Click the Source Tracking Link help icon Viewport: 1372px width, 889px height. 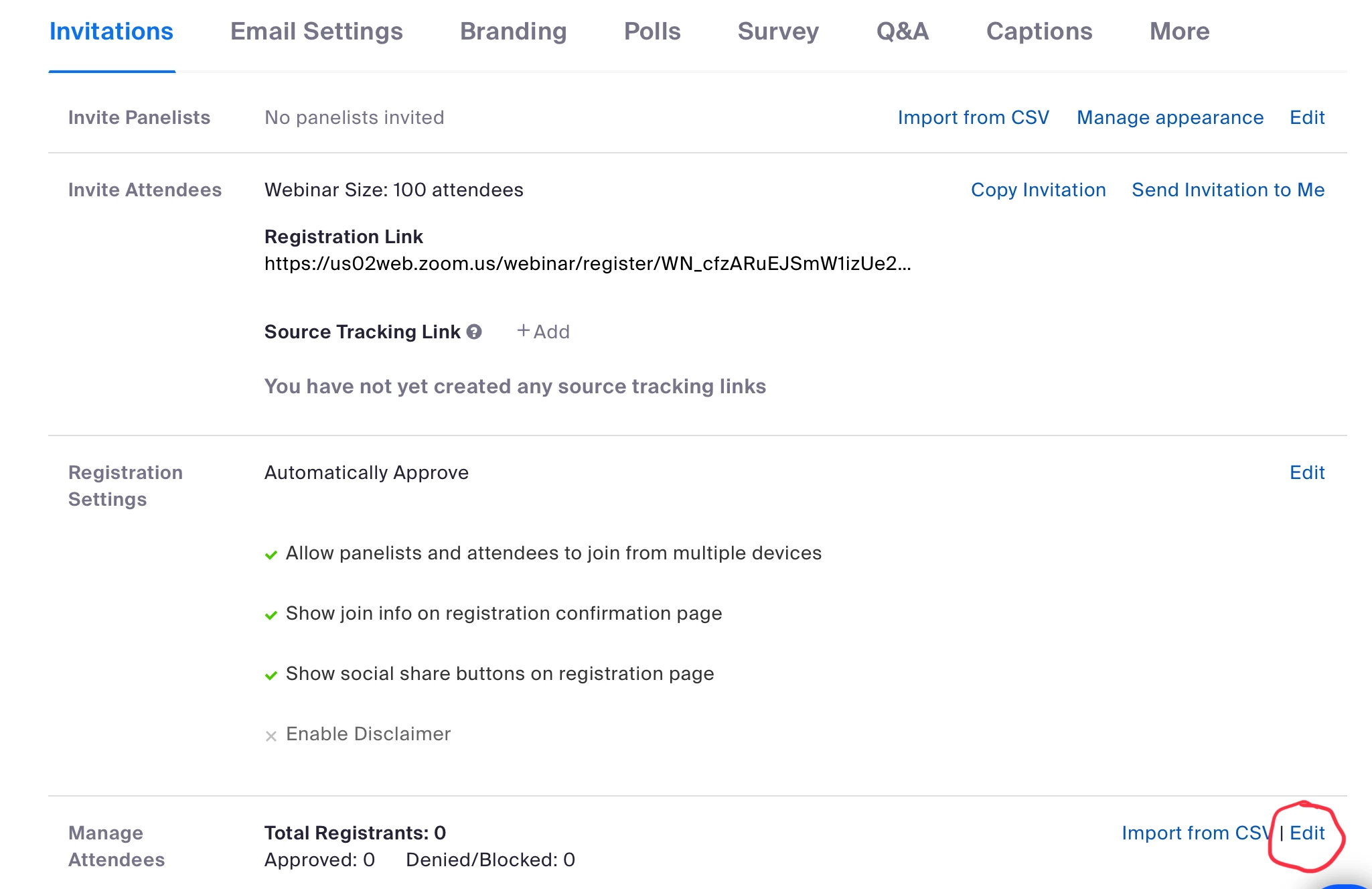(x=474, y=332)
